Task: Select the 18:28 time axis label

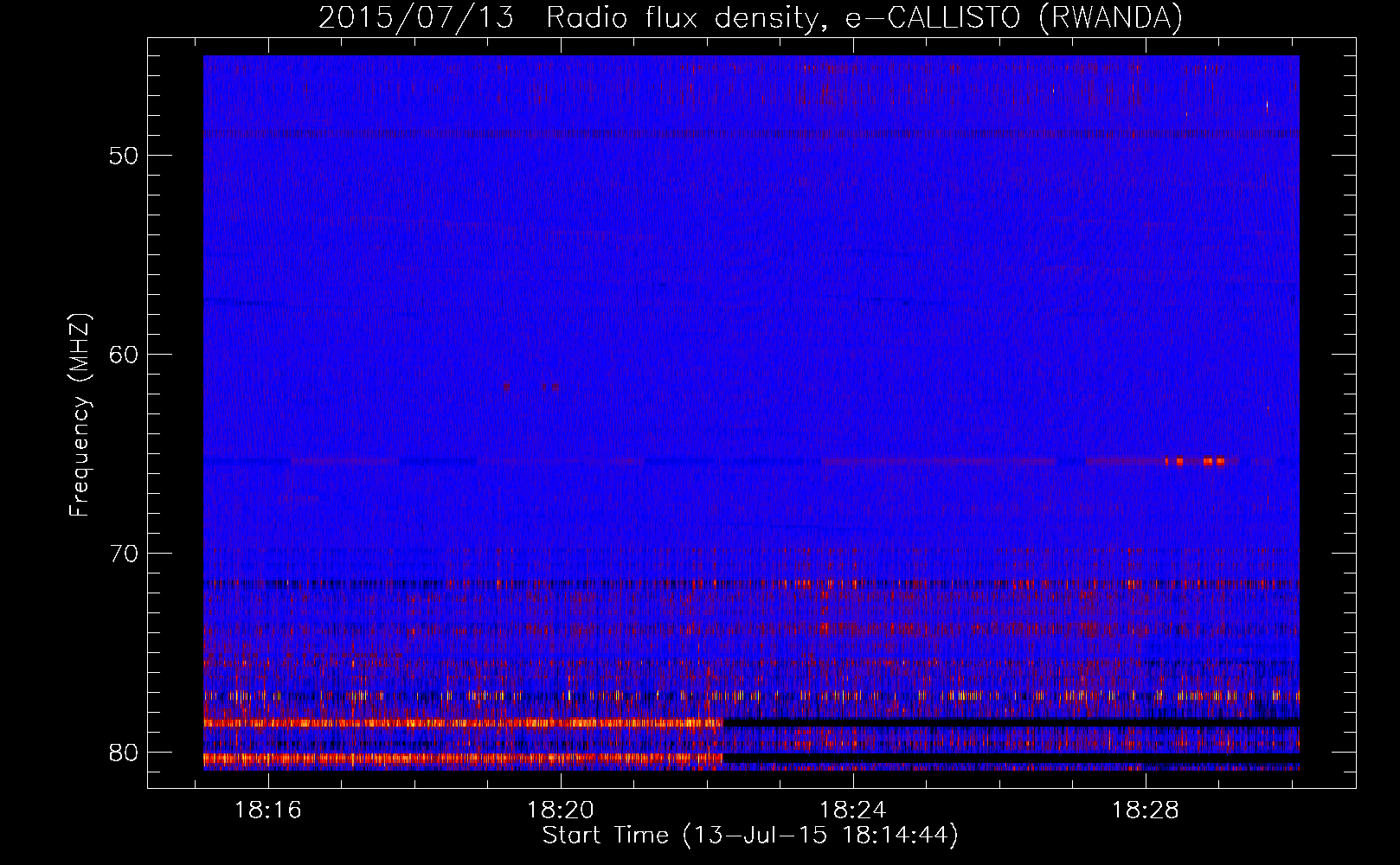Action: [x=1145, y=811]
